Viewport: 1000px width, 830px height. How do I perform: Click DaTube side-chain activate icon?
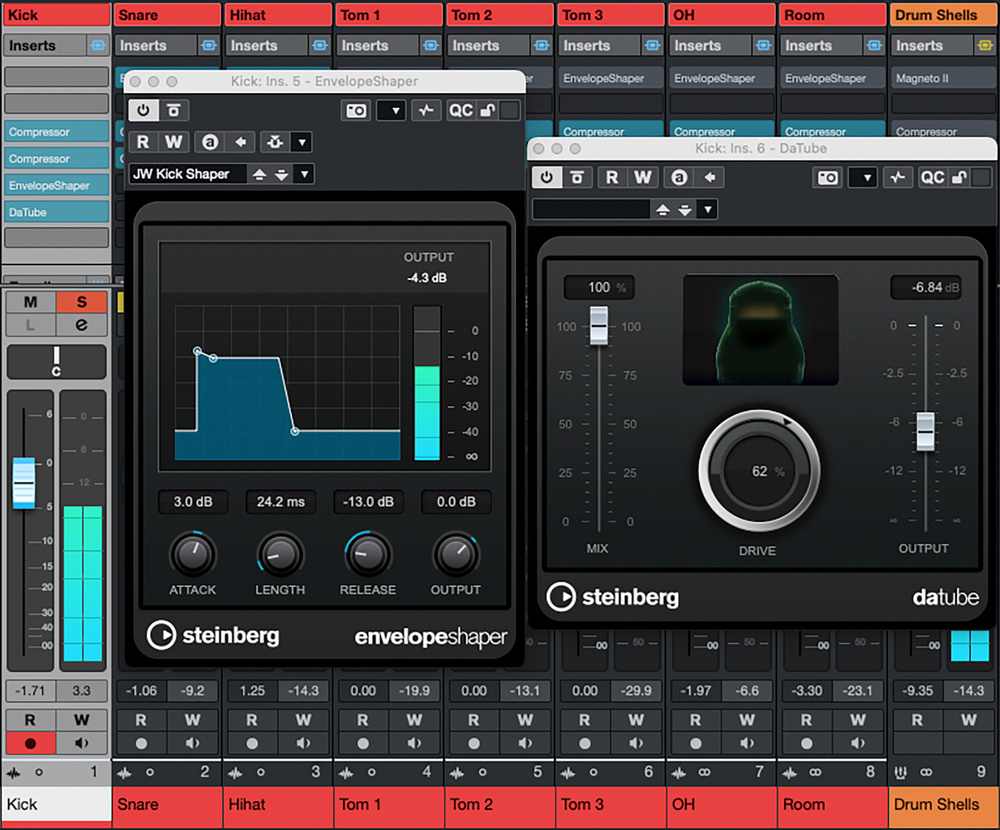point(897,177)
